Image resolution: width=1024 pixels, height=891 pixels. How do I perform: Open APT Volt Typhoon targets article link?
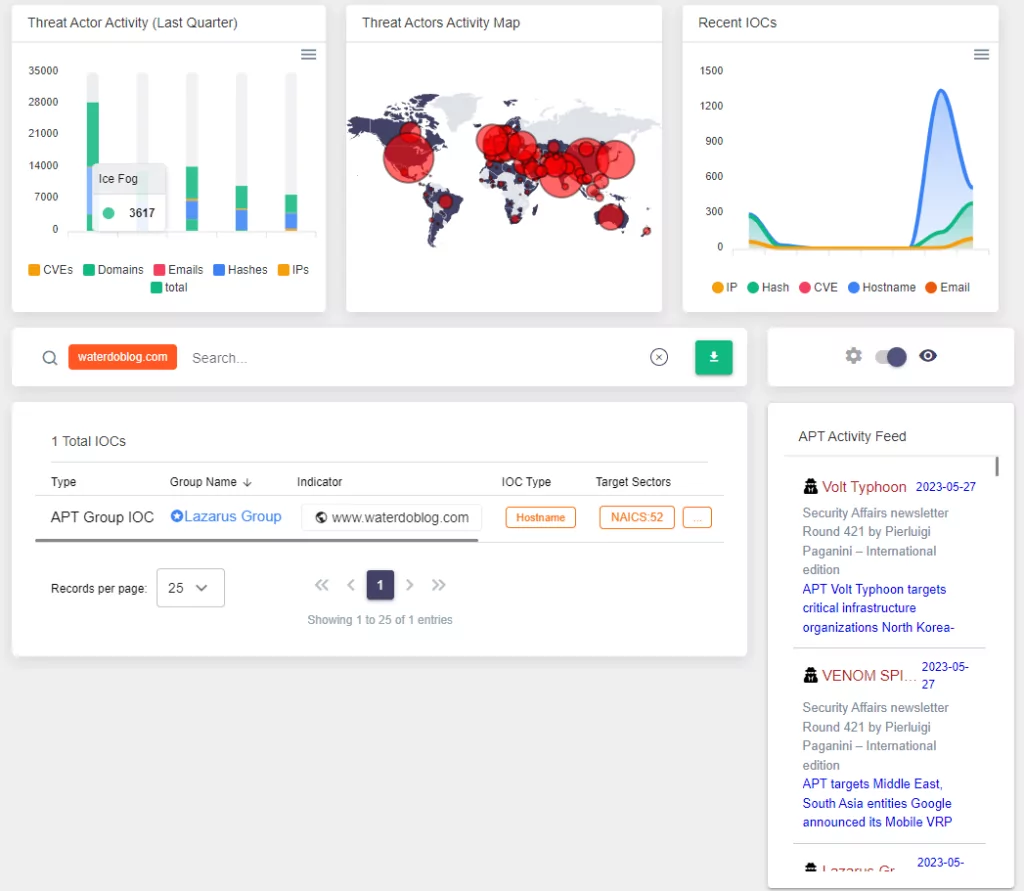pos(878,608)
